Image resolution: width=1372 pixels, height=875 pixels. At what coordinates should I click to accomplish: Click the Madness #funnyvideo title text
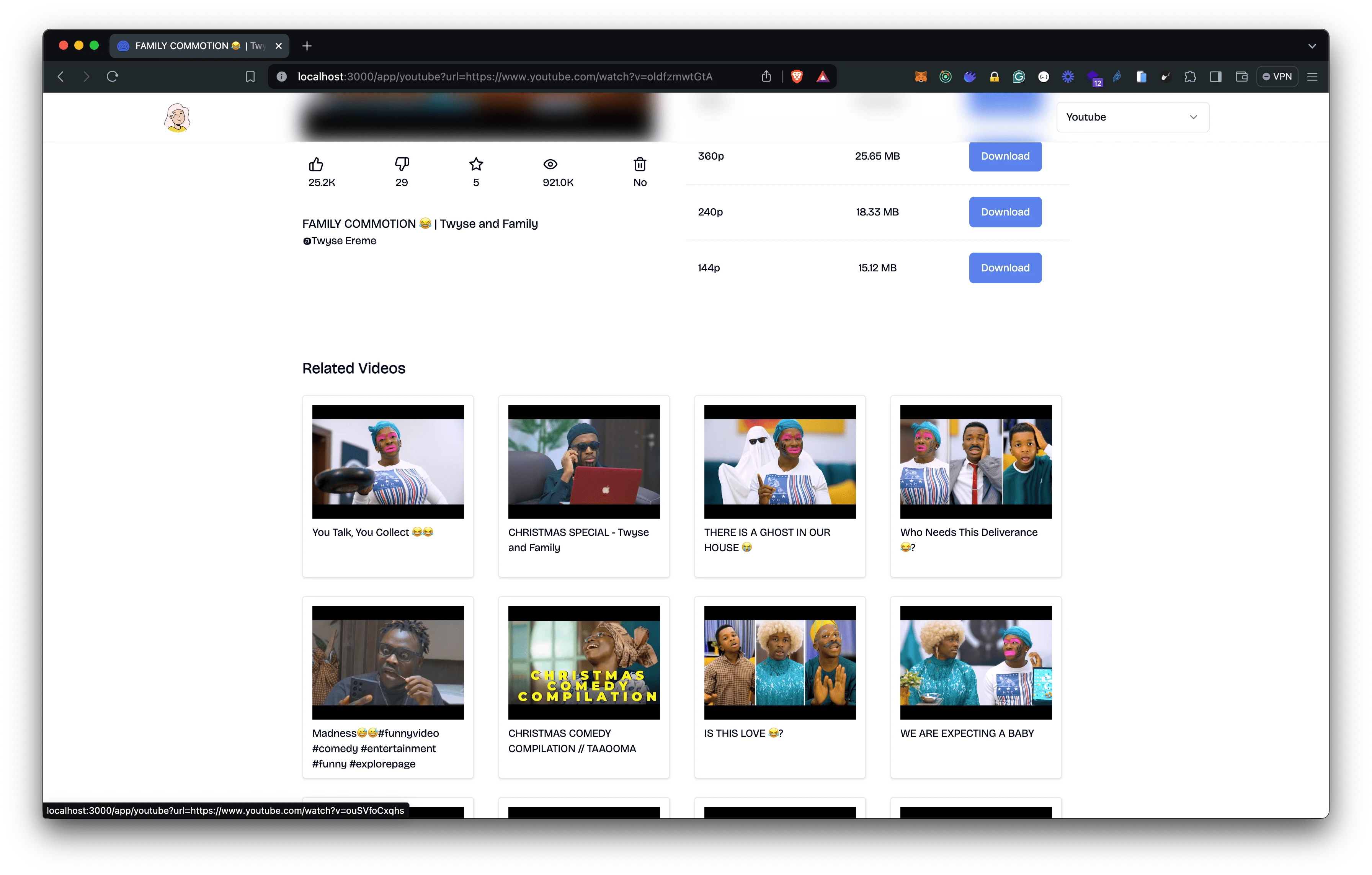coord(376,748)
